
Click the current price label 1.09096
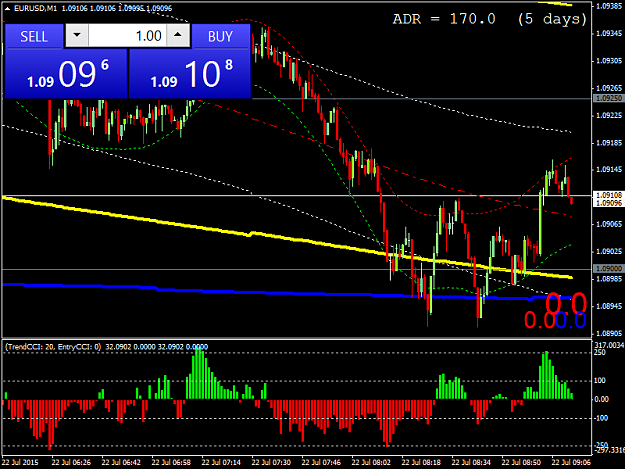point(608,203)
